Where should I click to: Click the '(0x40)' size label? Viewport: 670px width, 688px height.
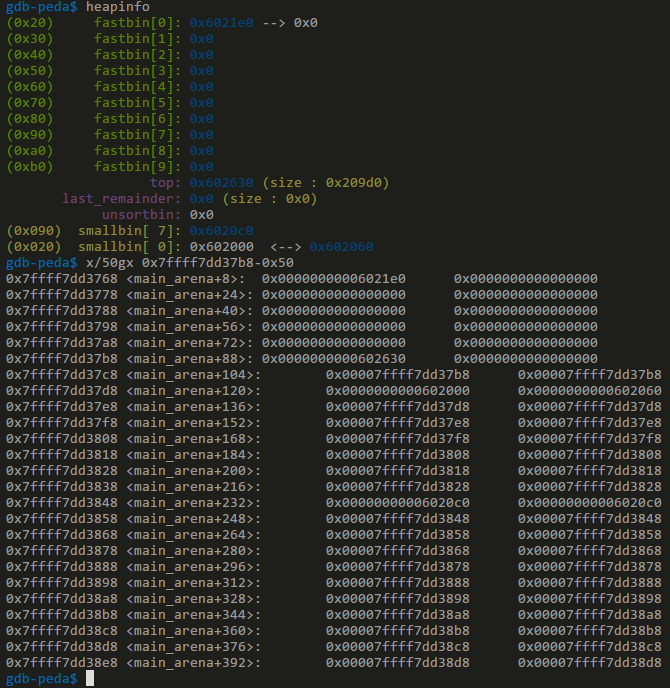[30, 55]
